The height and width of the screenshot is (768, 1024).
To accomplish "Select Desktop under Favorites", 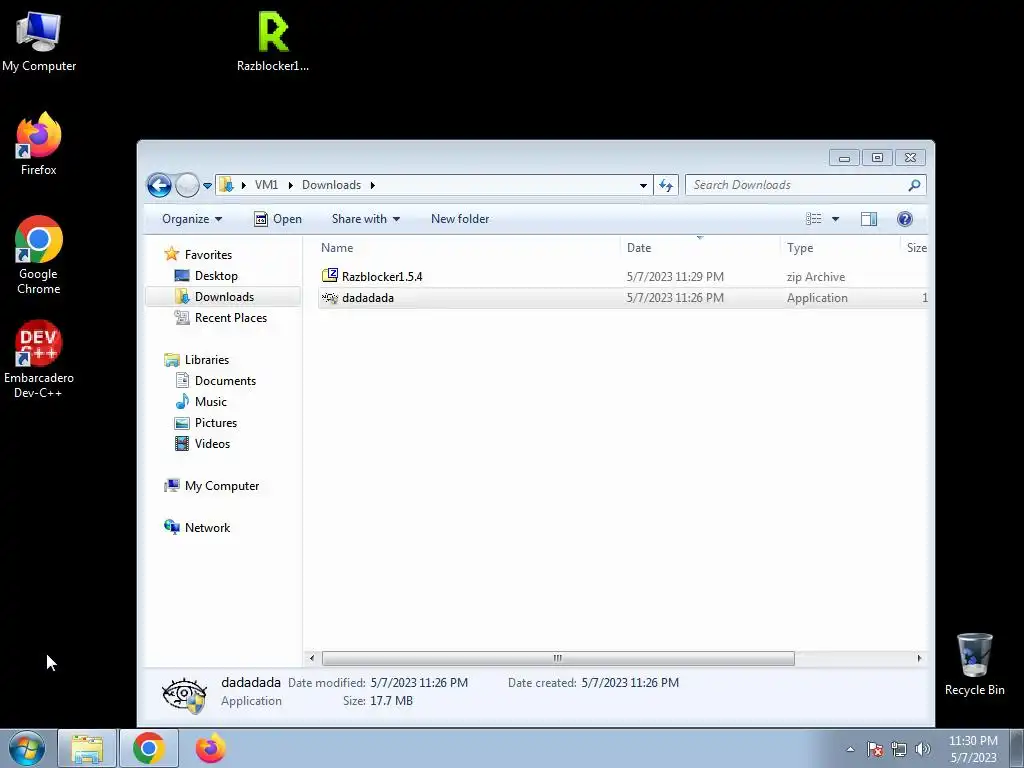I will [x=216, y=276].
